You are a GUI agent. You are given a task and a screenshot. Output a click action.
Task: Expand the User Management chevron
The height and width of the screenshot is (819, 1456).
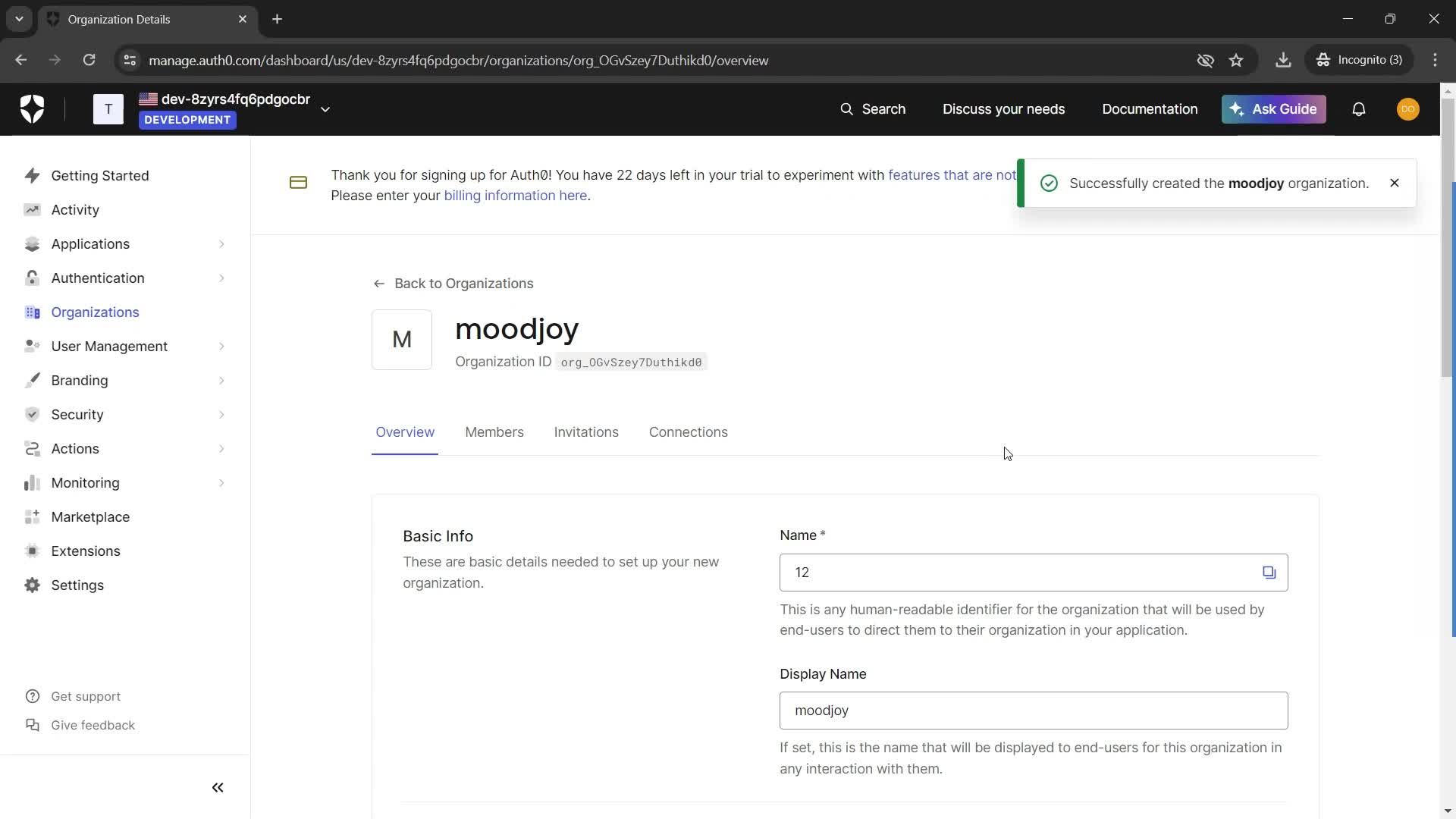(221, 346)
